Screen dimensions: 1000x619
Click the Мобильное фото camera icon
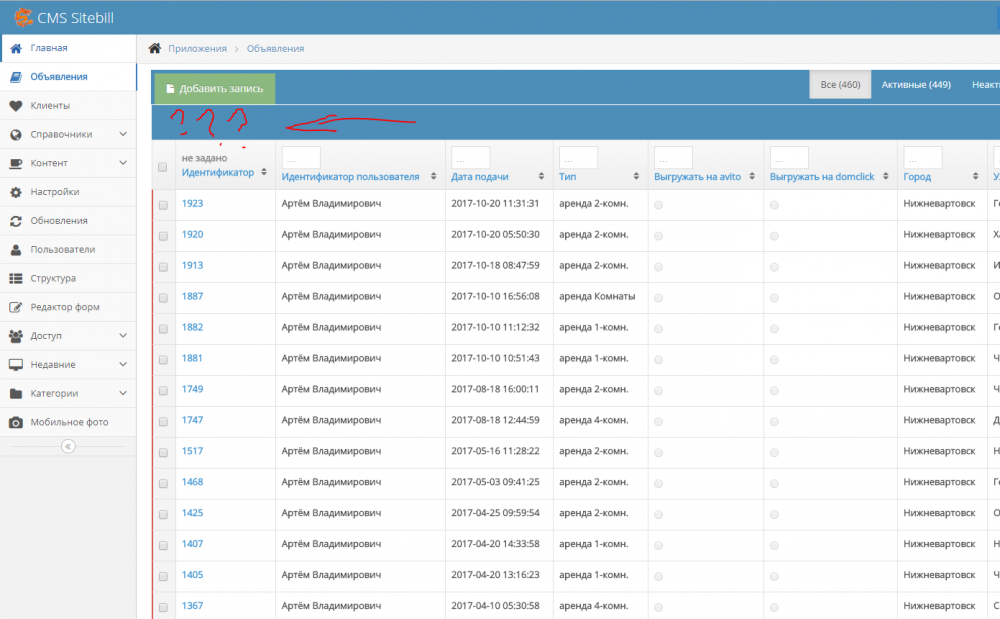(x=16, y=422)
